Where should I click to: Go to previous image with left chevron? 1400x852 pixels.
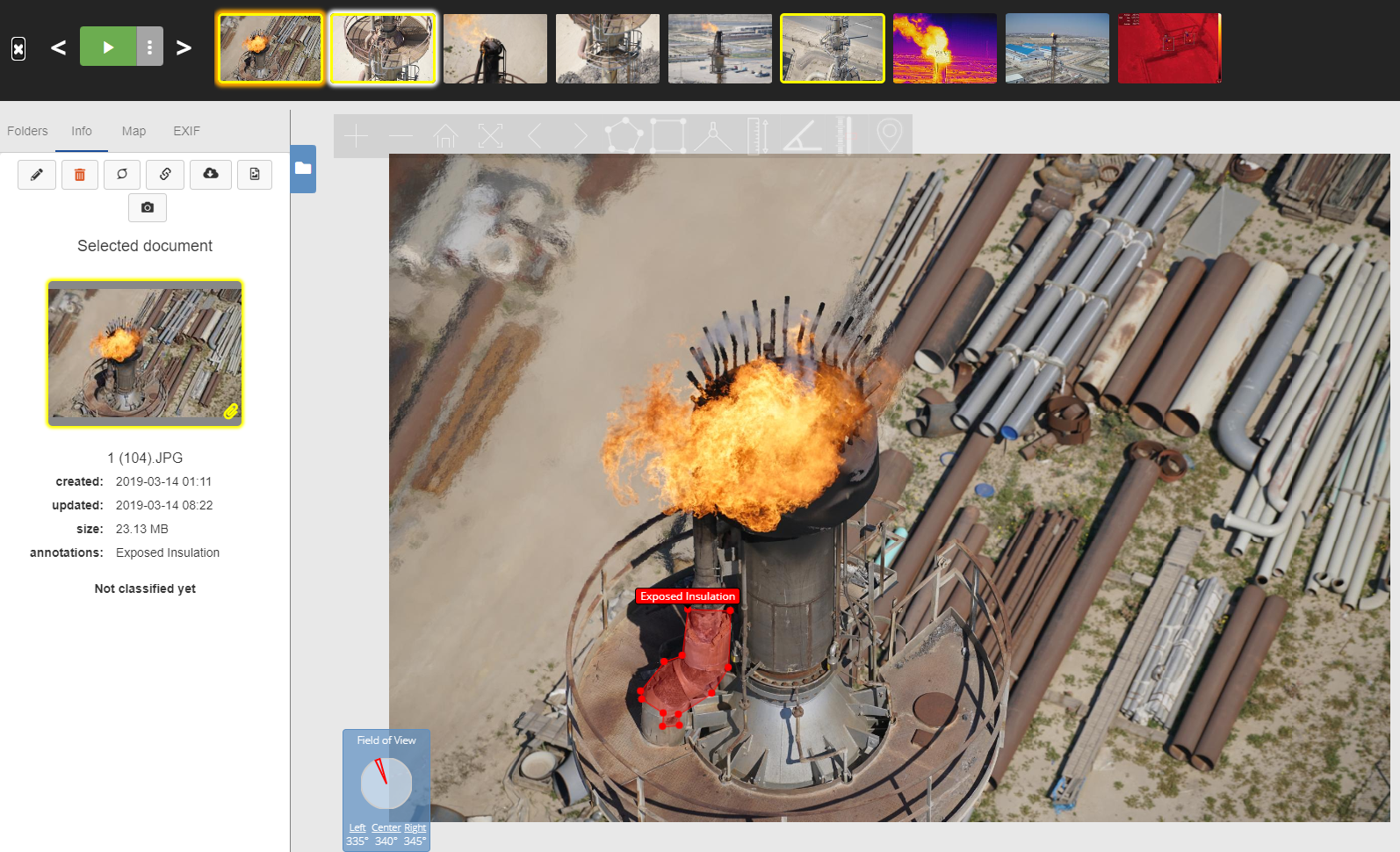tap(59, 47)
